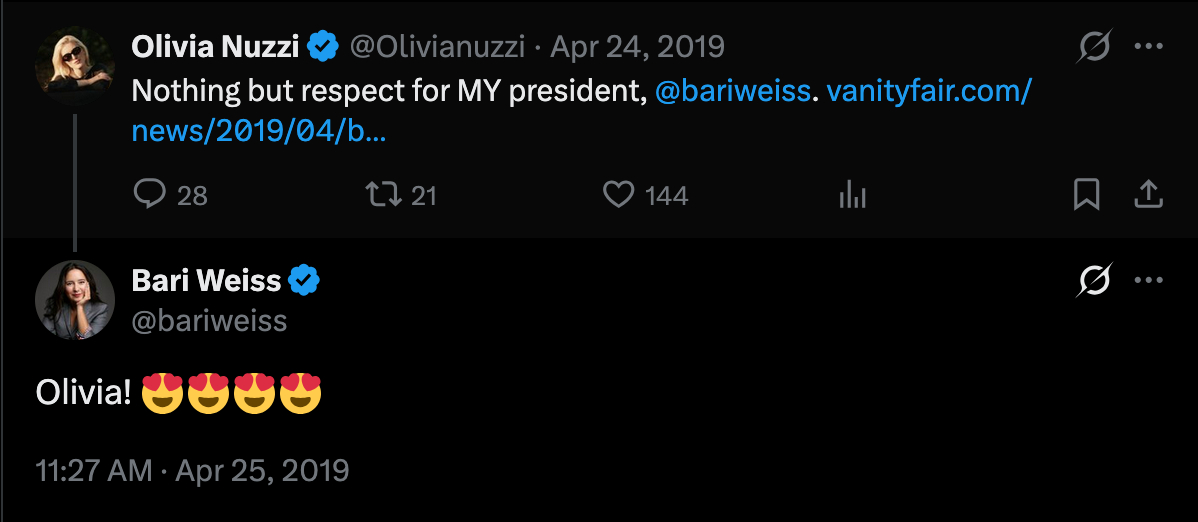Click the 11:27 AM · Apr 25, 2019 timestamp
Image resolution: width=1198 pixels, height=522 pixels.
[x=192, y=470]
